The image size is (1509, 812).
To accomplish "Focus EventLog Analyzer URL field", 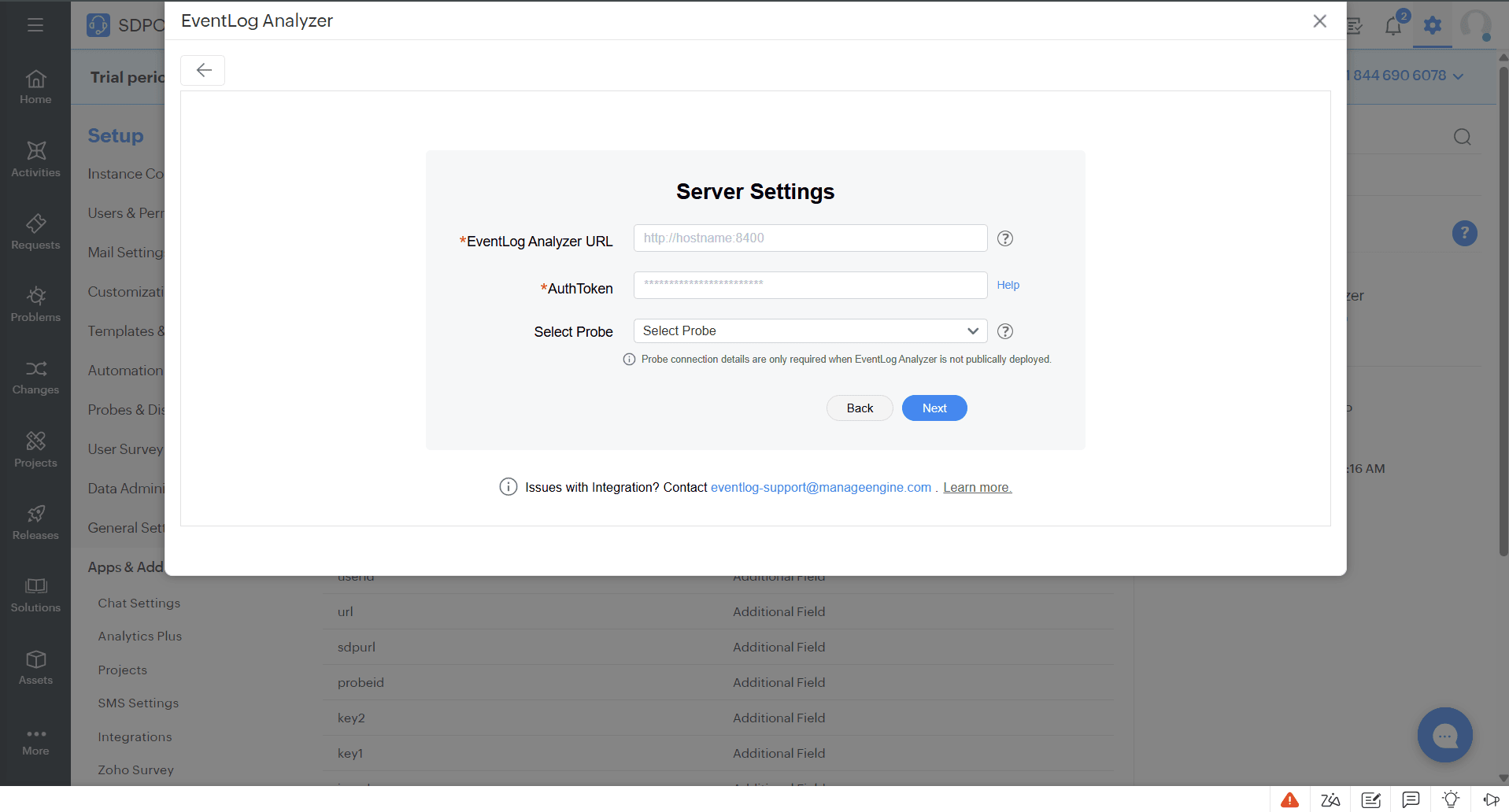I will (810, 238).
